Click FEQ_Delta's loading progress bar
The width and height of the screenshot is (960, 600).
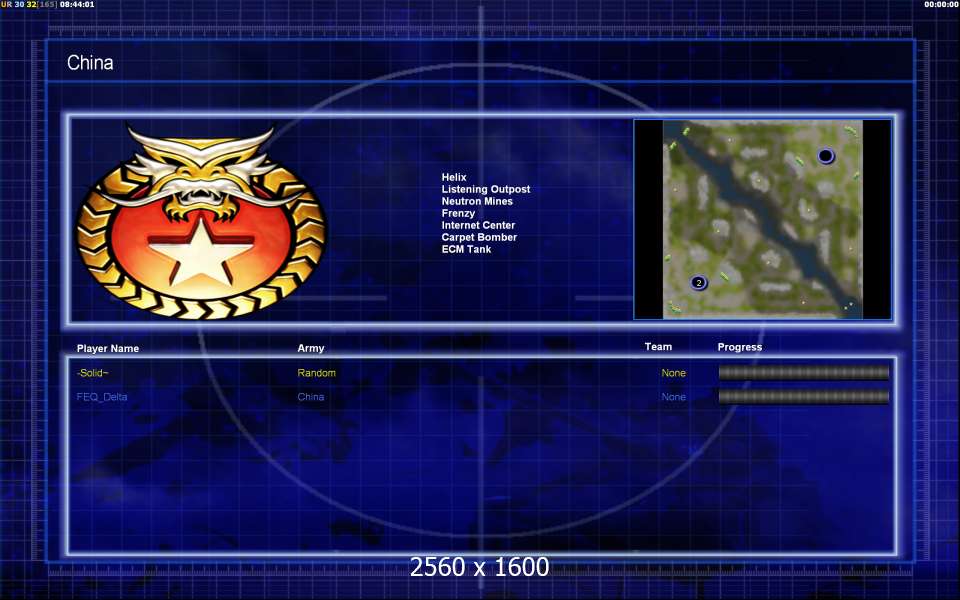click(x=803, y=397)
